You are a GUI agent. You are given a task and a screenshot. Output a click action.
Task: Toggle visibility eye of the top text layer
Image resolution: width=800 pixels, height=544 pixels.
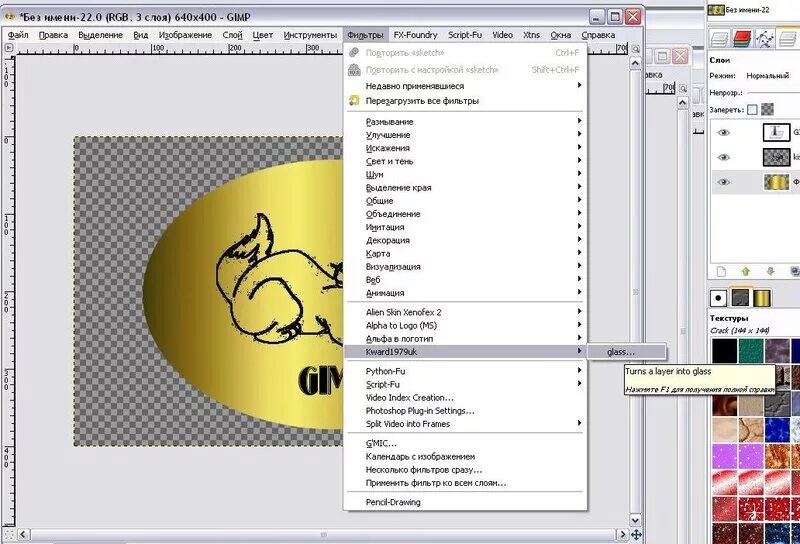point(723,133)
